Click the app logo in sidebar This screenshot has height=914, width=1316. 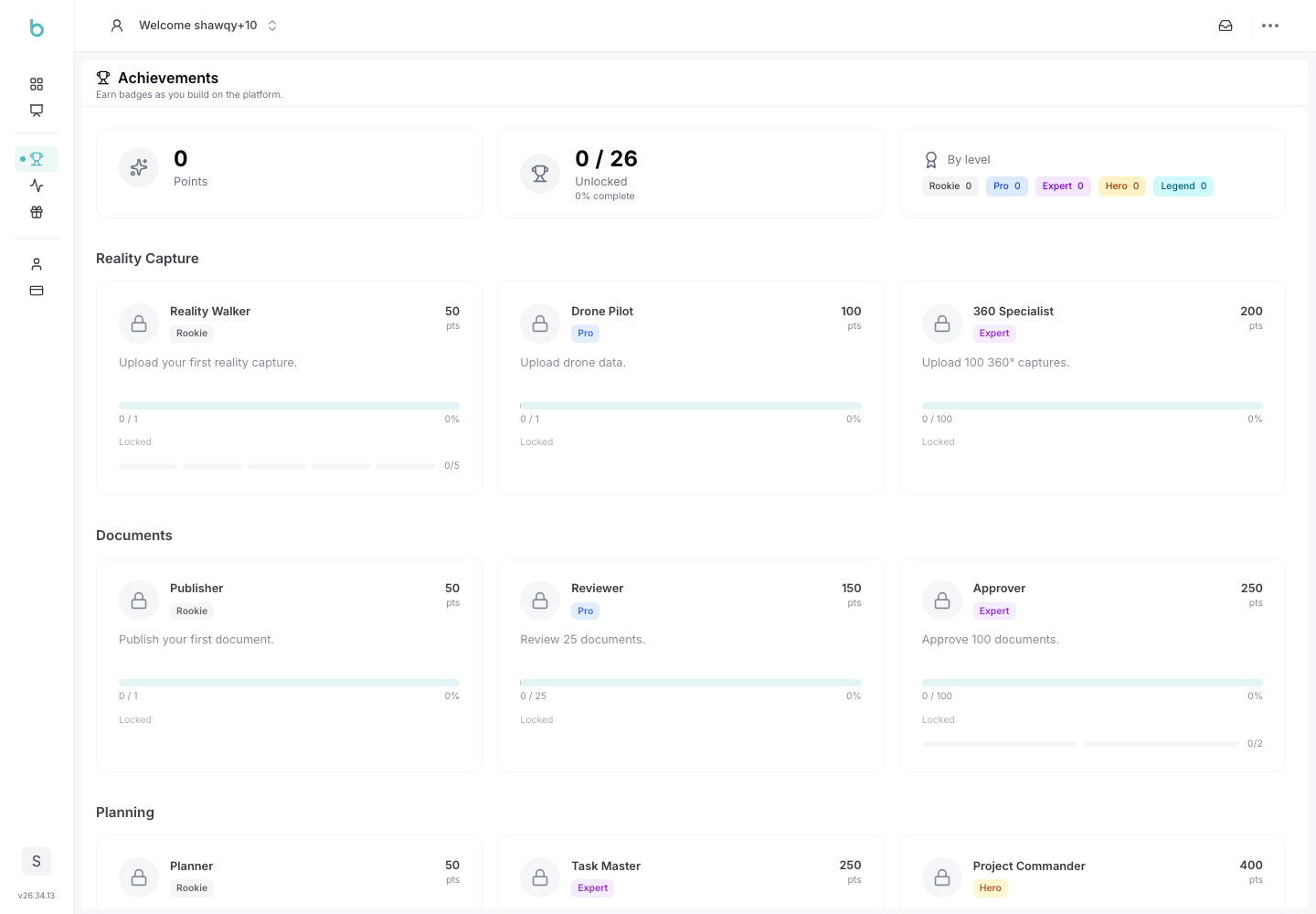tap(37, 27)
